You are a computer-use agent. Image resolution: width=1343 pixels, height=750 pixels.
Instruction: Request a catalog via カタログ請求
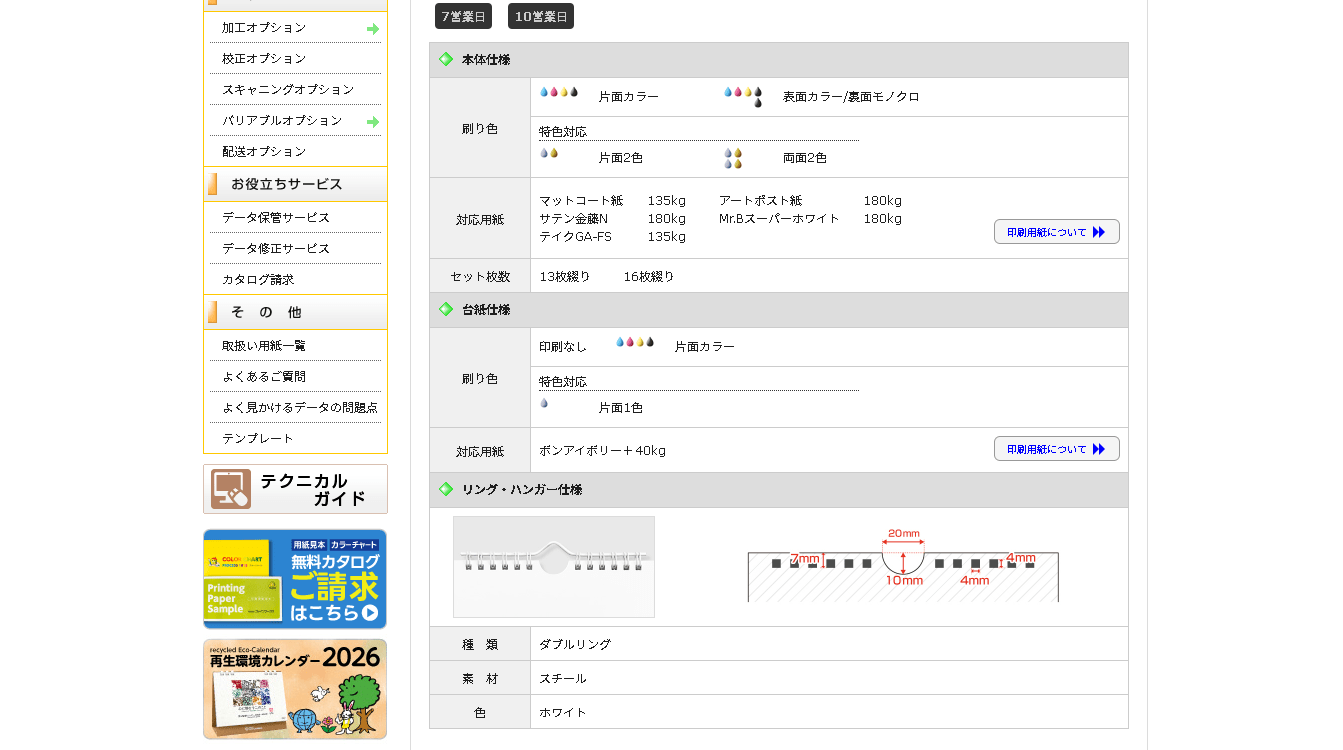click(x=258, y=280)
